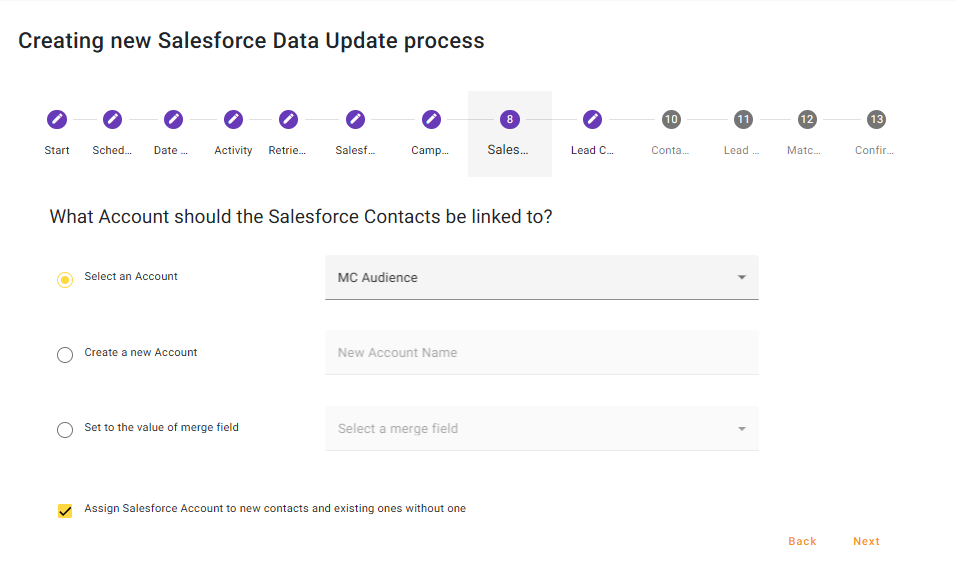Open the step 8 Sales... tab
The width and height of the screenshot is (957, 588).
(510, 132)
